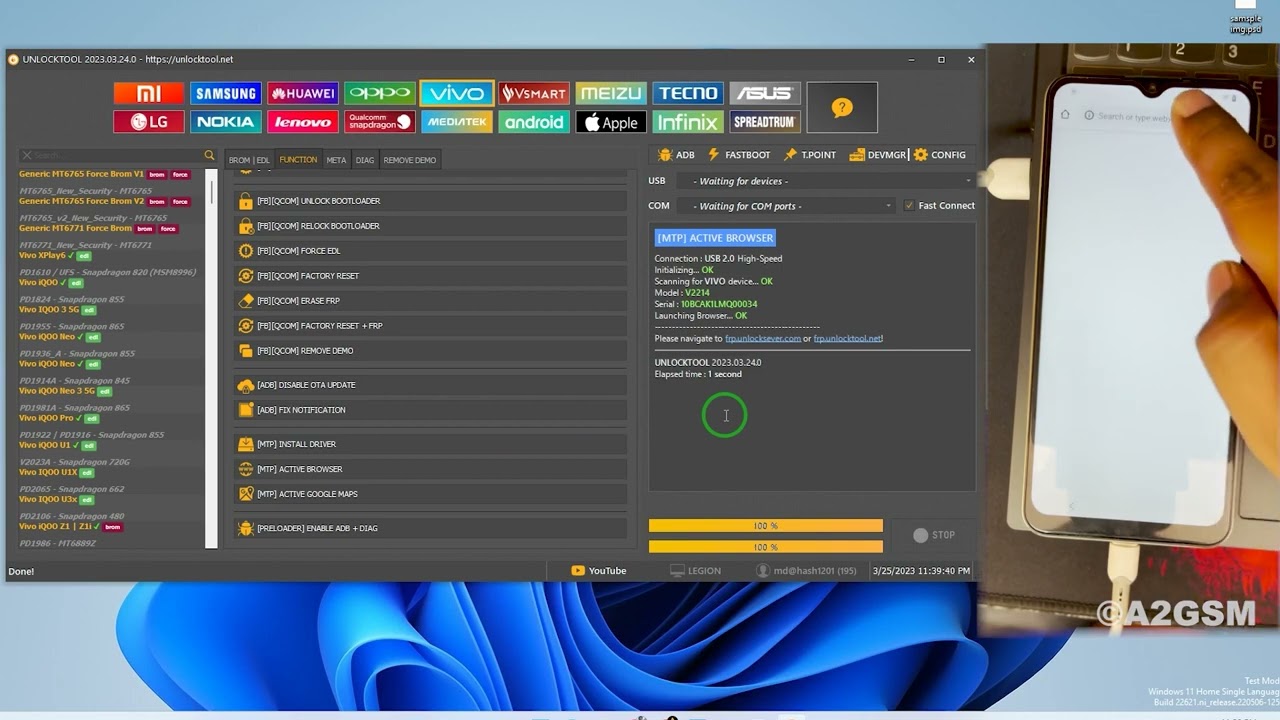Screen dimensions: 1280x720
Task: Run [MTP] INSTALL DRIVER
Action: [x=431, y=444]
